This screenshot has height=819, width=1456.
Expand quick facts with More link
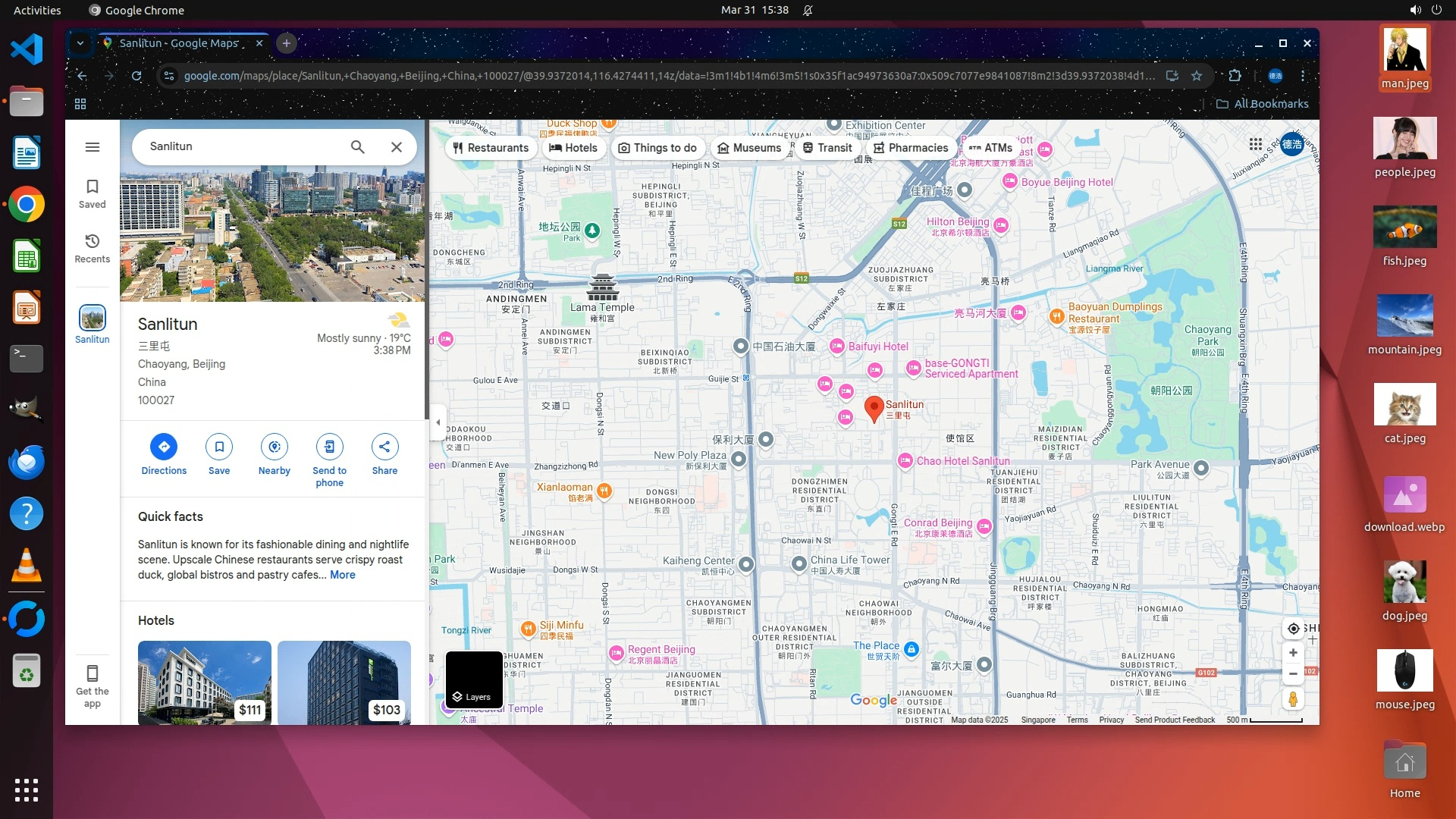[x=342, y=575]
